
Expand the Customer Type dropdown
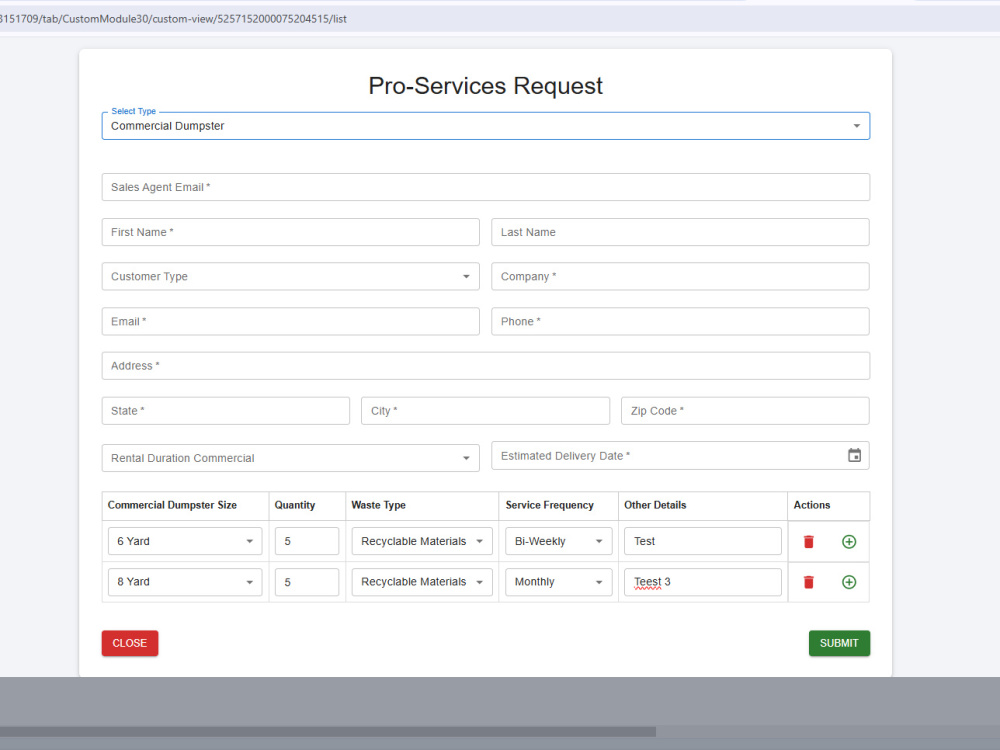pyautogui.click(x=290, y=276)
